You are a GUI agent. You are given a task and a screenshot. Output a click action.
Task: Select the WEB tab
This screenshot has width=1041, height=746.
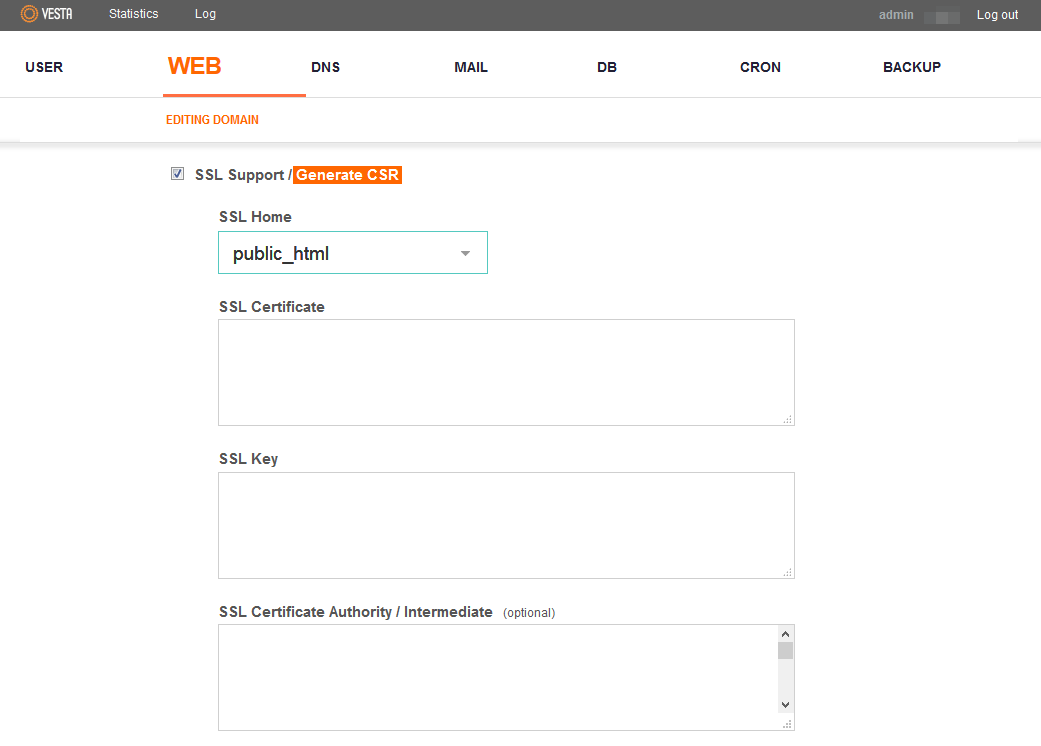point(194,67)
